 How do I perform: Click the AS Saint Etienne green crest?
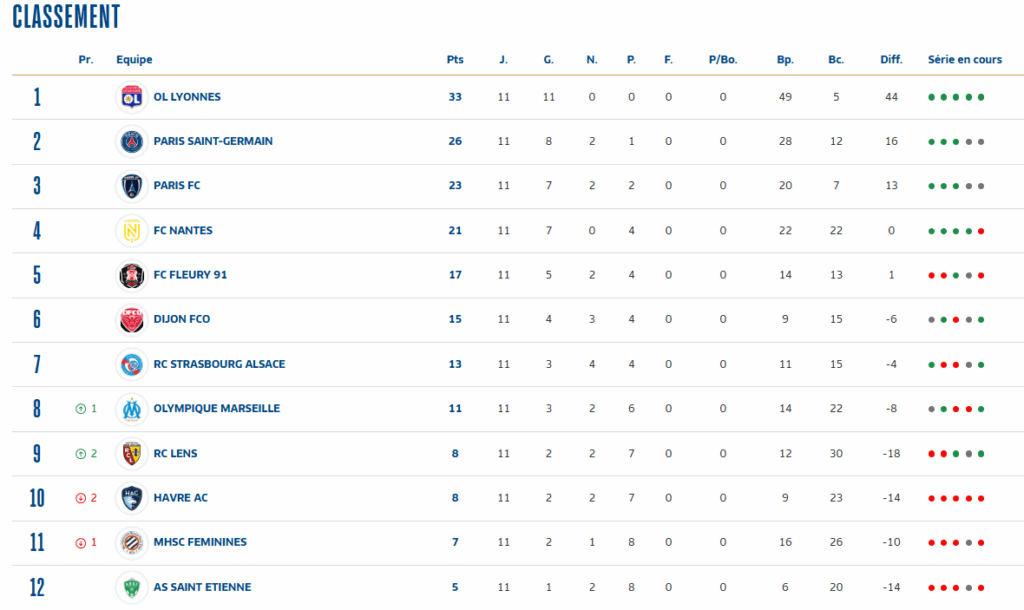tap(131, 587)
